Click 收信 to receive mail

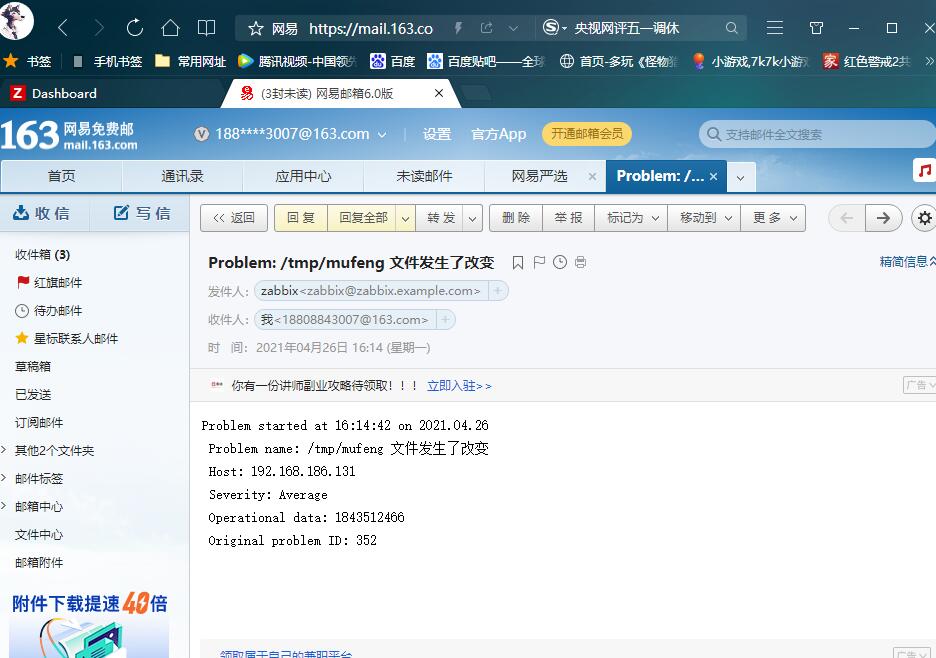pyautogui.click(x=41, y=213)
